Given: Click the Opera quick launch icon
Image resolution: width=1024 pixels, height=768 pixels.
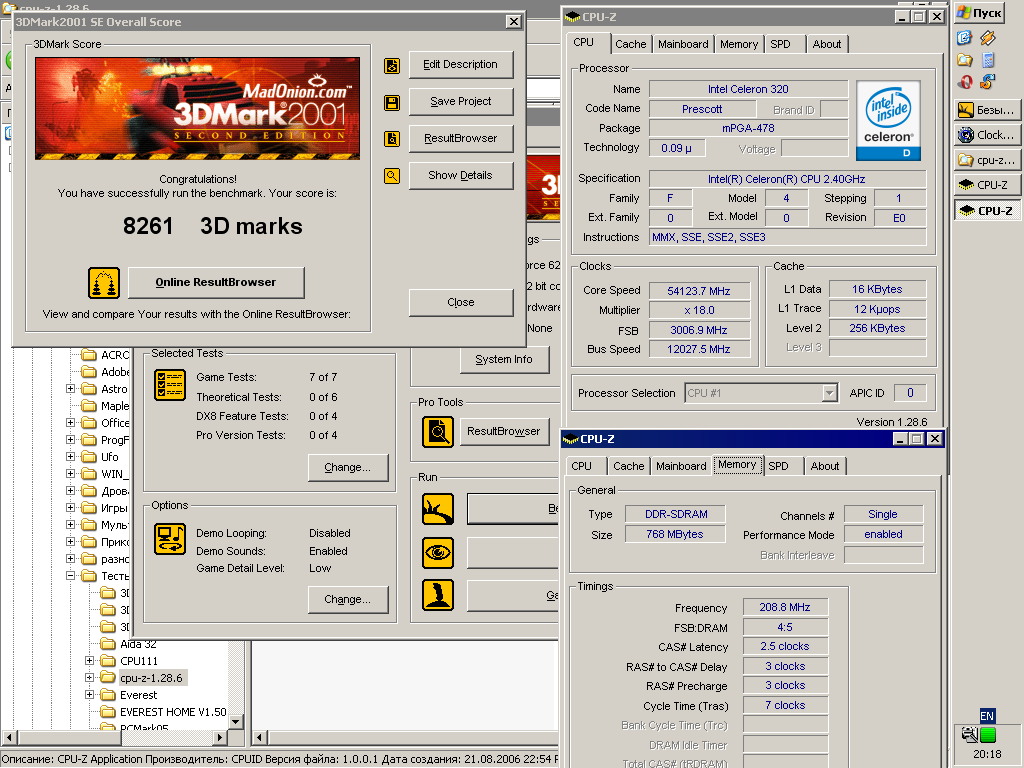Looking at the screenshot, I should (x=965, y=82).
